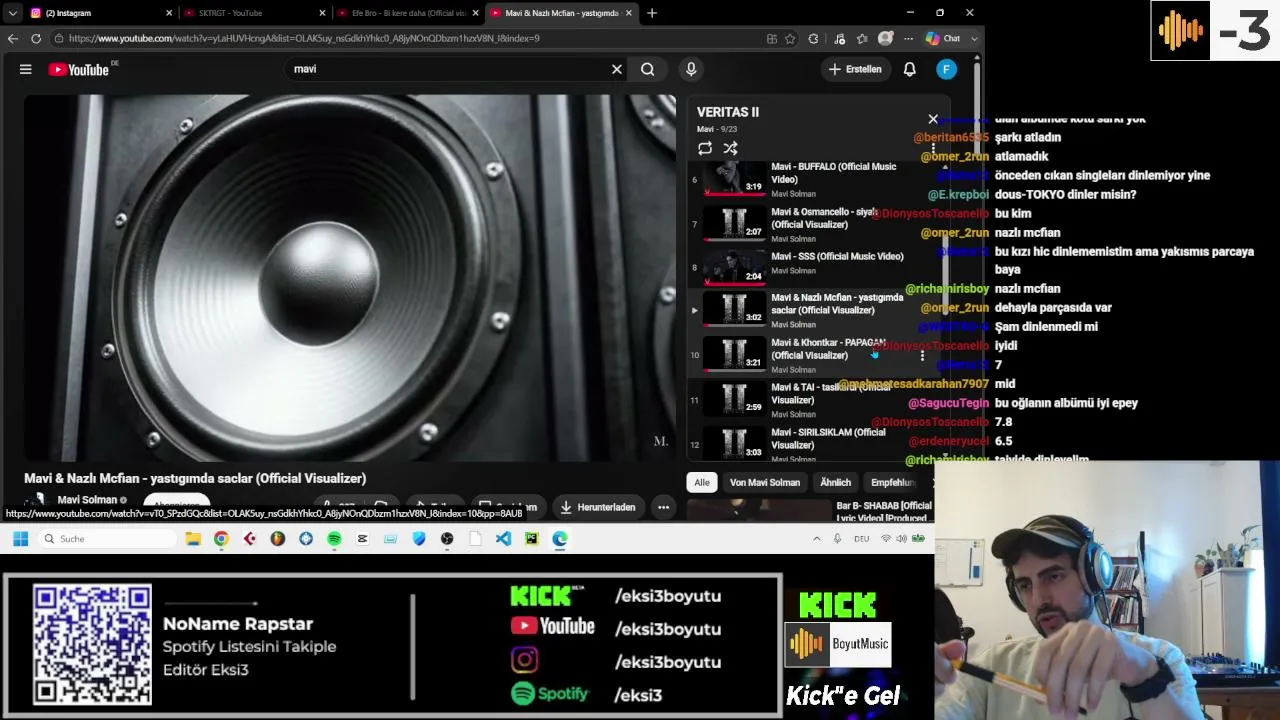This screenshot has width=1280, height=720.
Task: Close the VERITAS II playlist panel
Action: point(933,119)
